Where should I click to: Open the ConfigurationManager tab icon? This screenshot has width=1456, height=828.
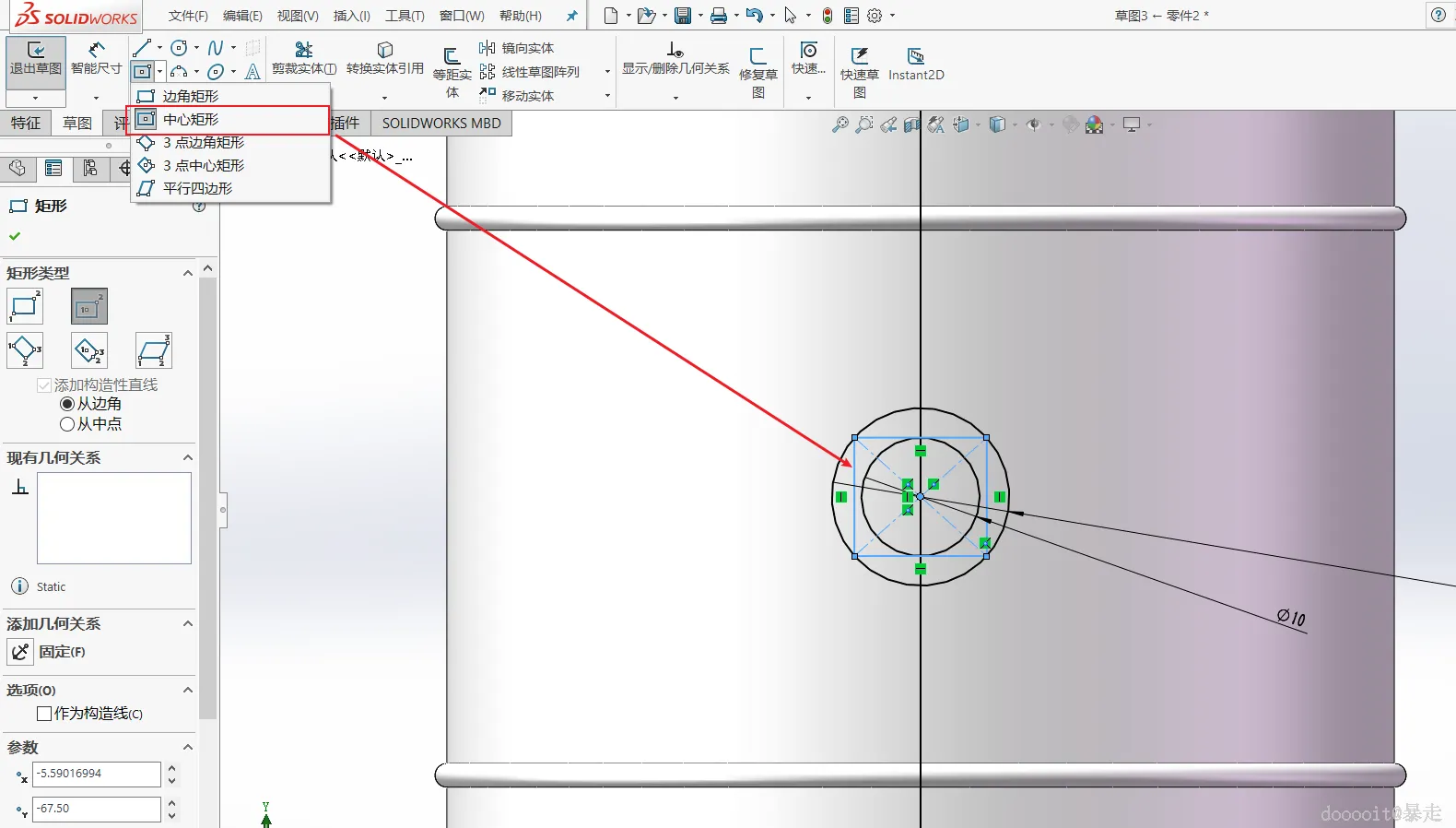point(89,168)
